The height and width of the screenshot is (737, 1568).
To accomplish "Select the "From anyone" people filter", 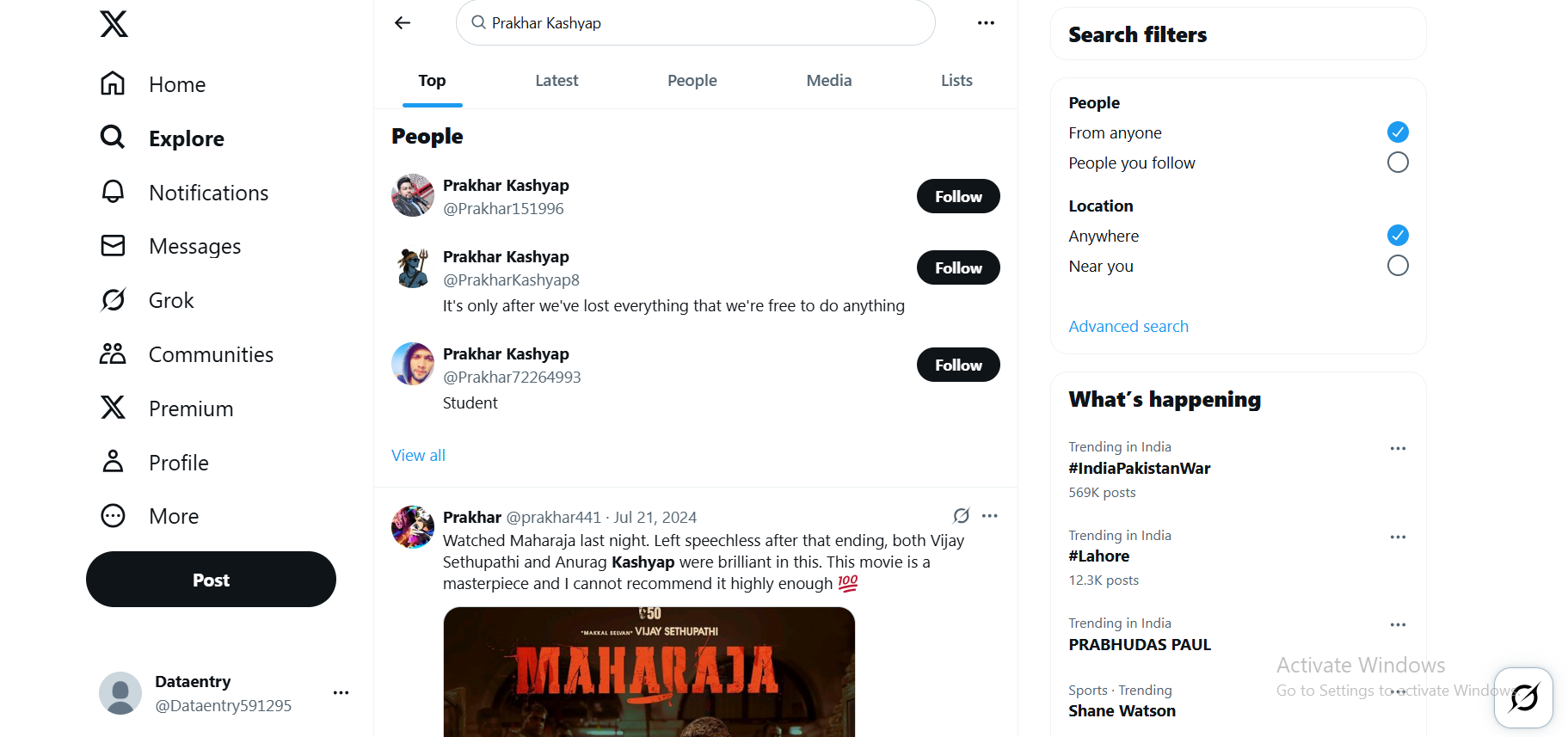I will tap(1398, 132).
